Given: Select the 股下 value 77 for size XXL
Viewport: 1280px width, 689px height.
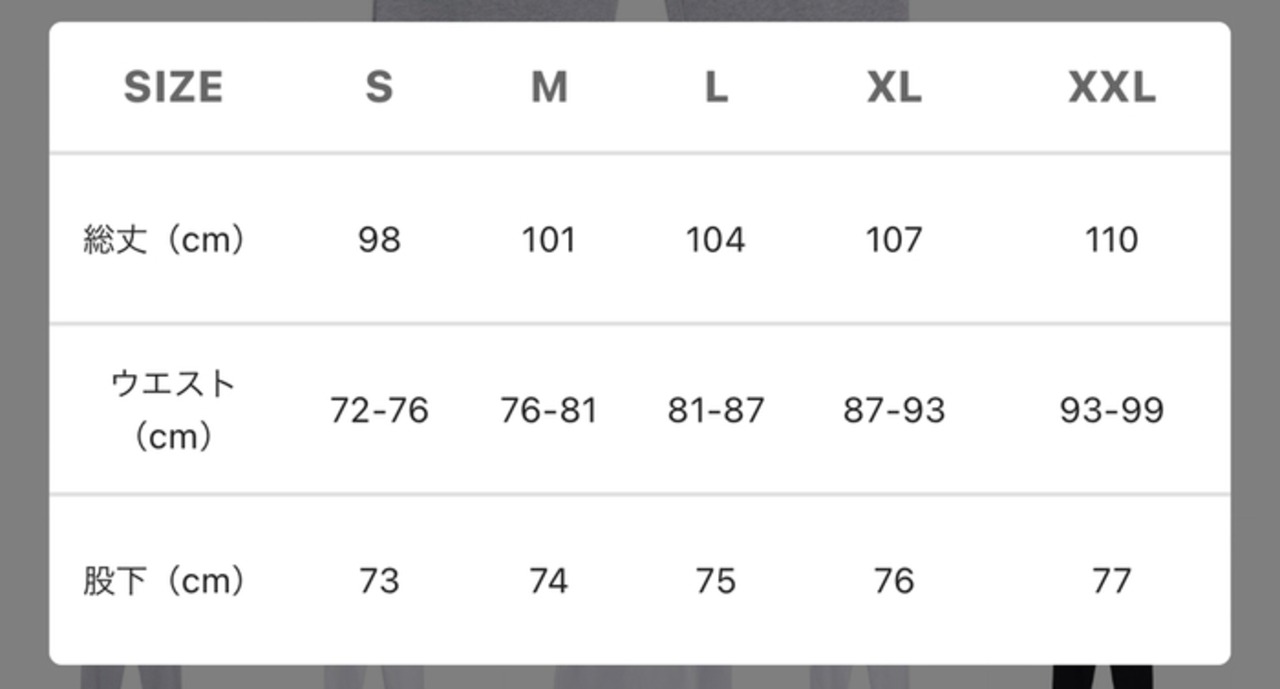Looking at the screenshot, I should pos(1112,581).
